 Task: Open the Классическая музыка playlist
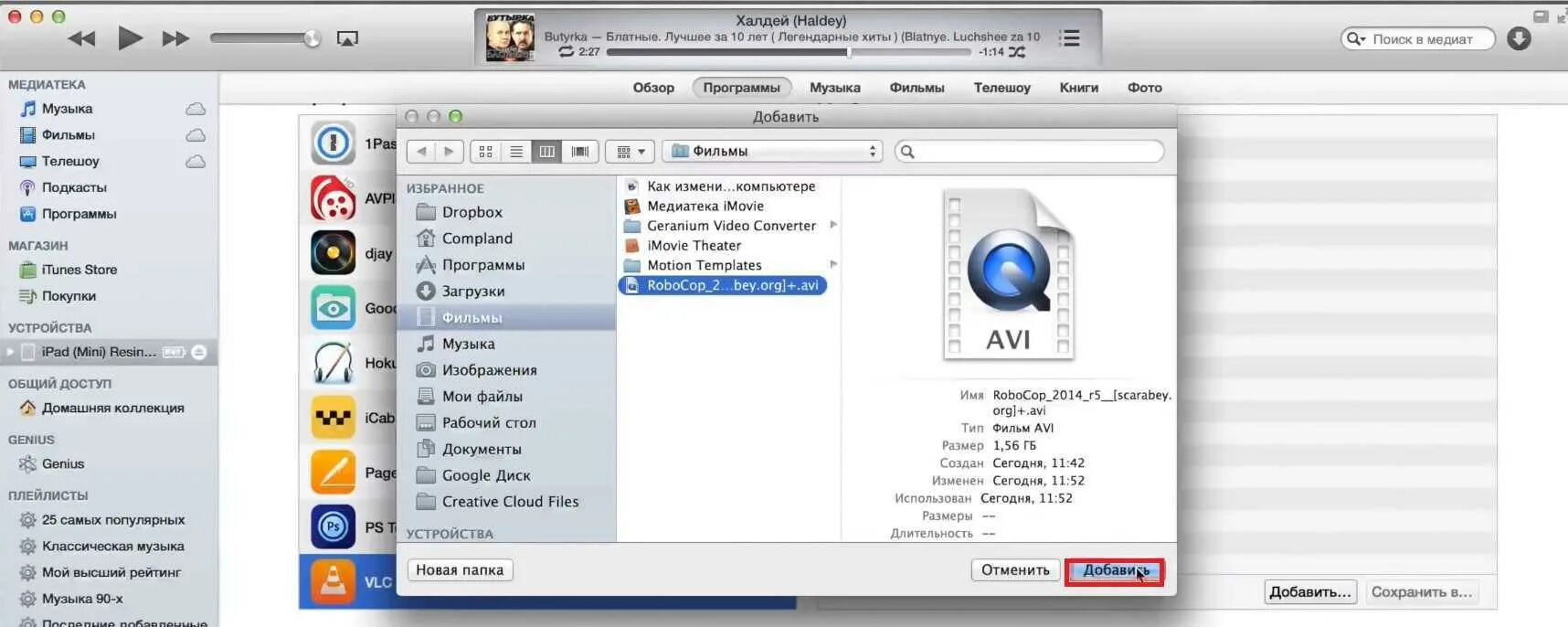click(x=112, y=547)
